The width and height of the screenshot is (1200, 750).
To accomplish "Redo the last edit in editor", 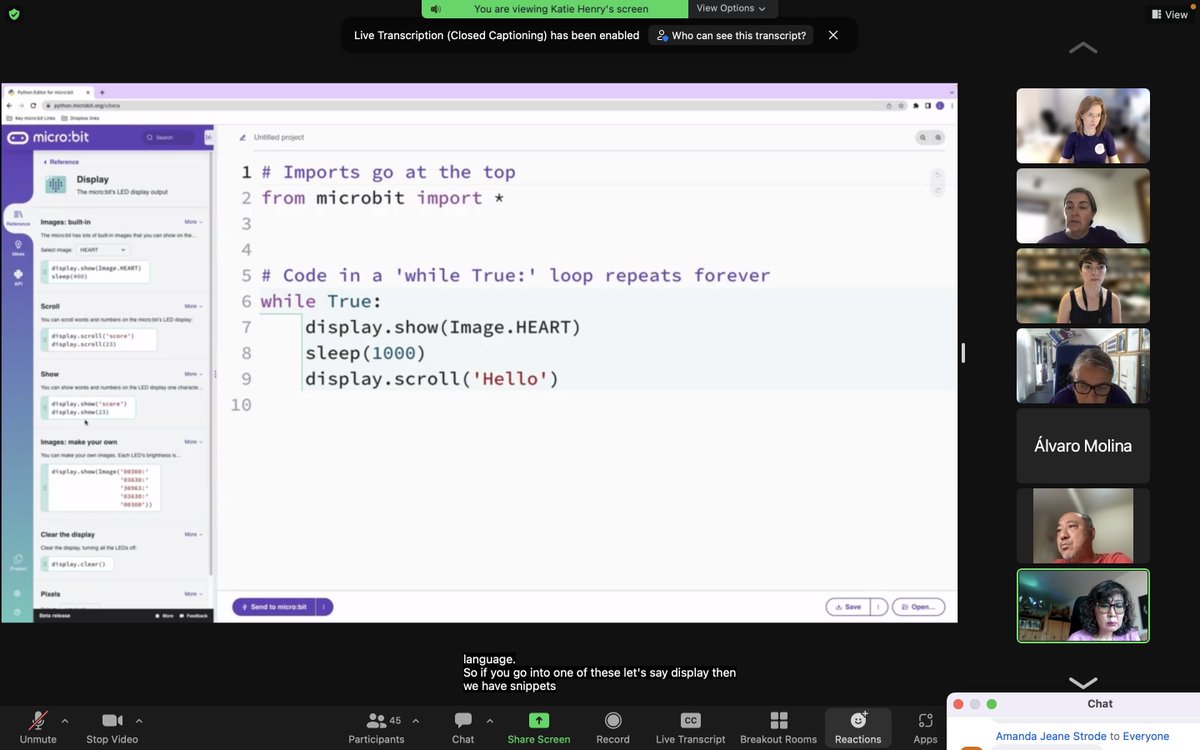I will (x=937, y=190).
